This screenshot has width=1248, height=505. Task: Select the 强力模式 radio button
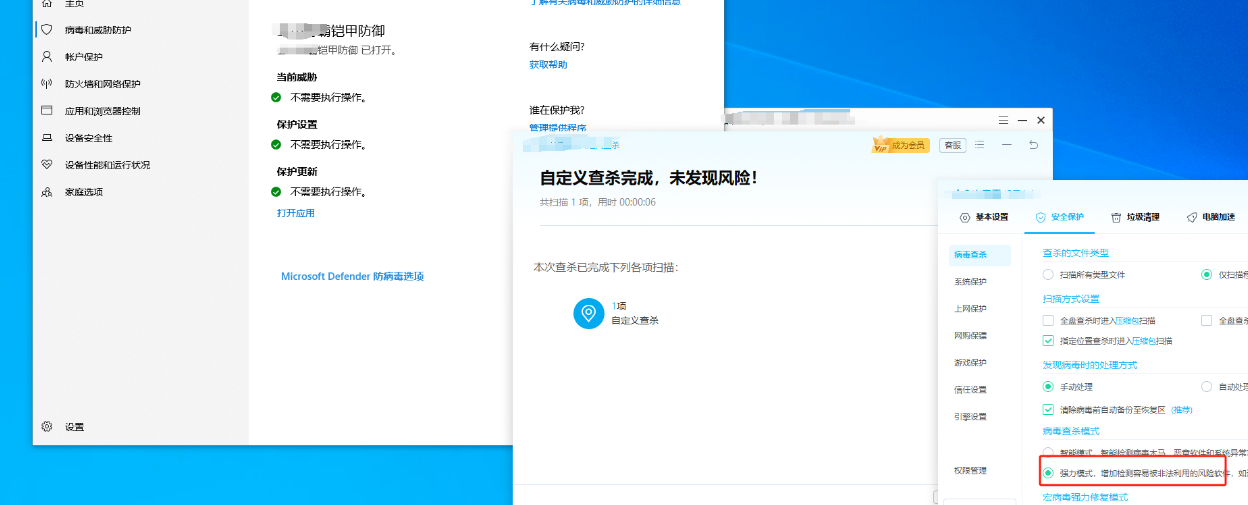tap(1048, 472)
